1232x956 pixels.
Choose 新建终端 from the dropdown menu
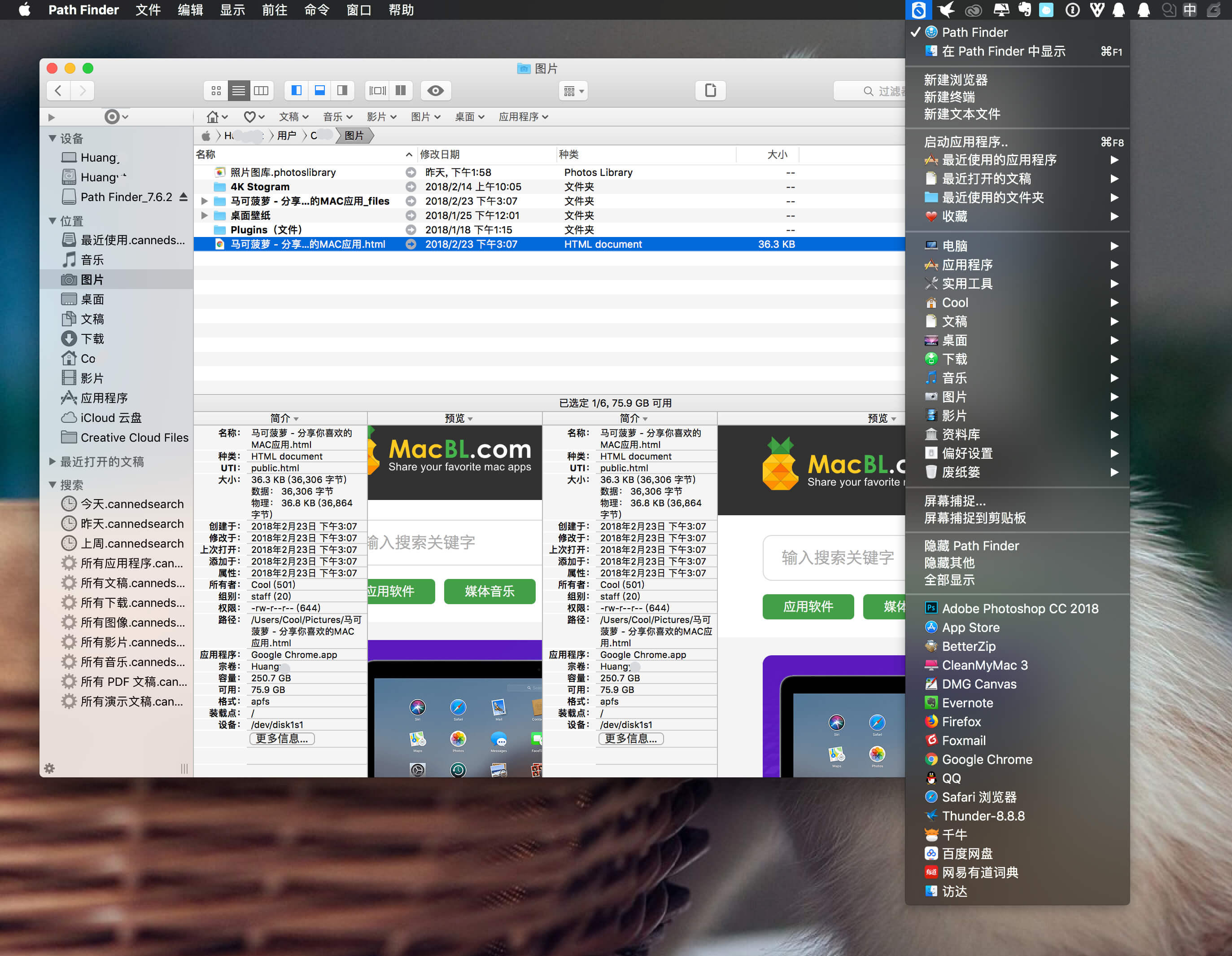[1017, 97]
